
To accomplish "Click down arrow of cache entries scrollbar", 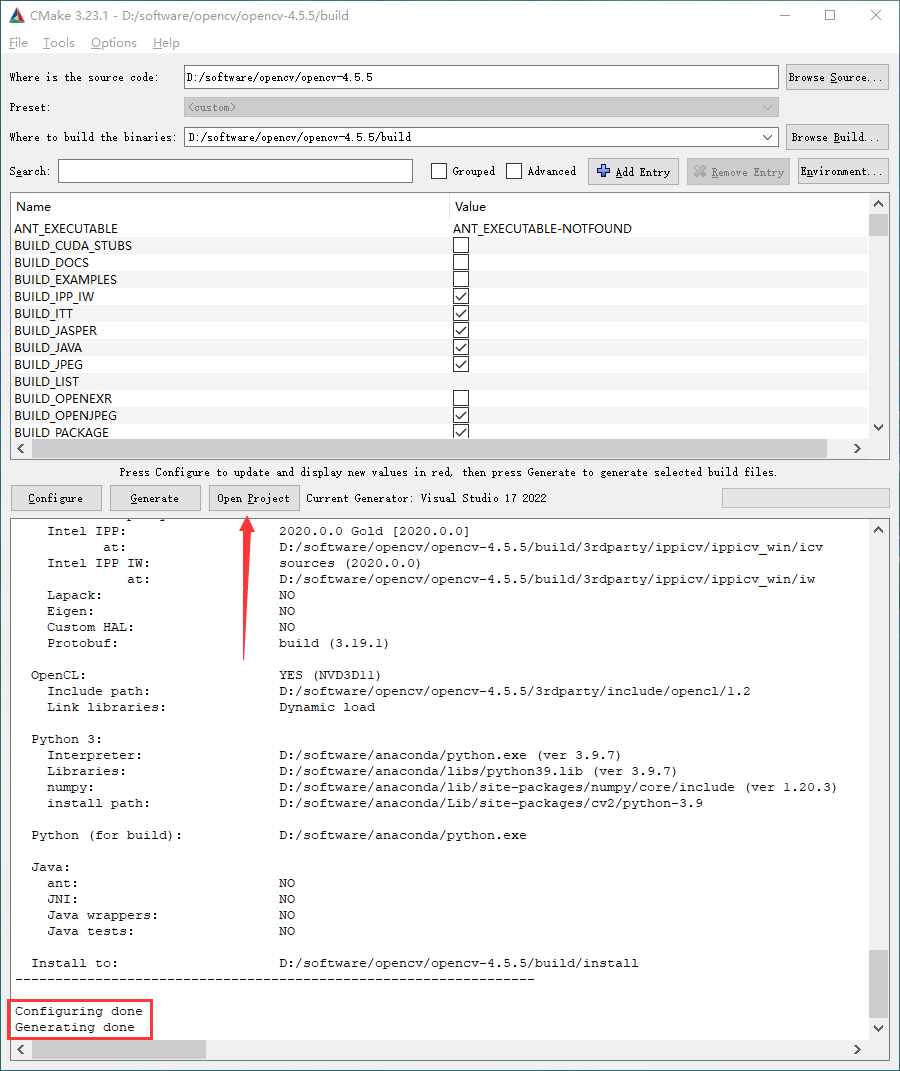I will 879,428.
